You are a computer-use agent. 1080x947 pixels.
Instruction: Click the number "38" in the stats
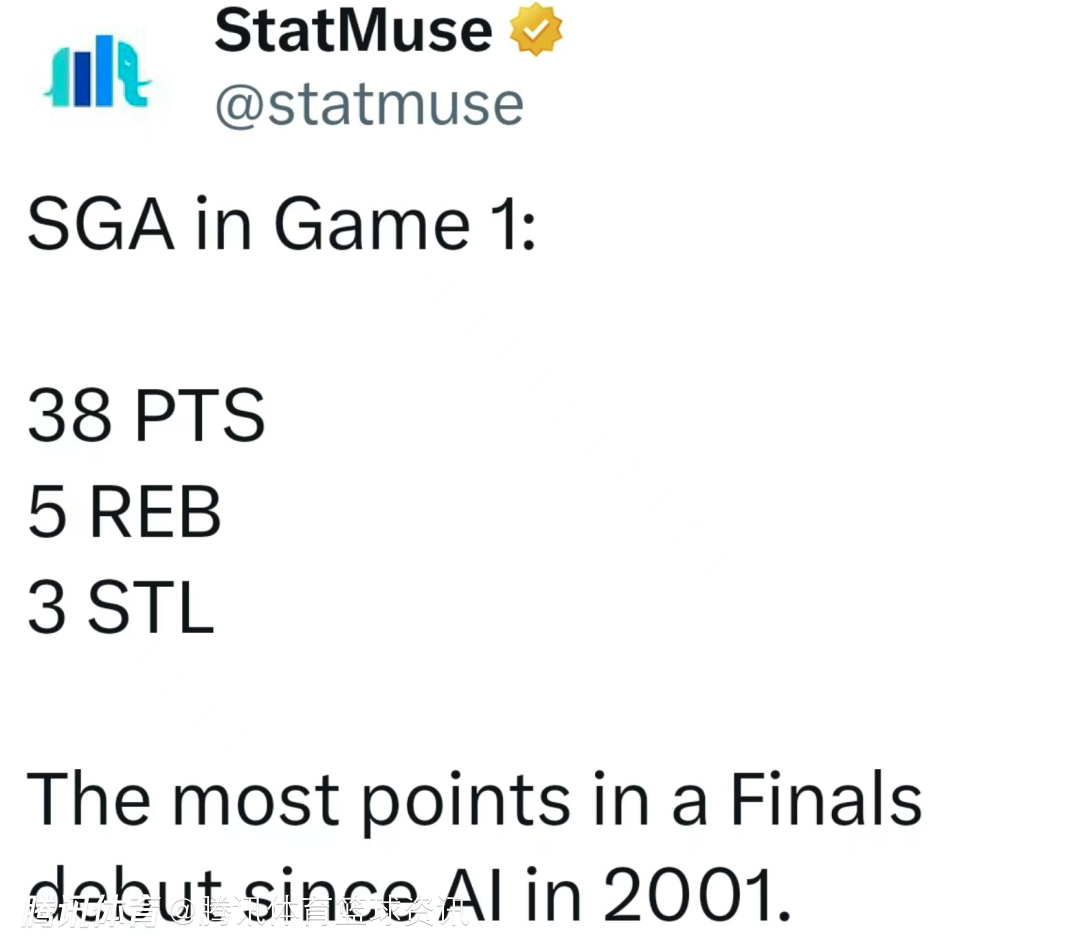(70, 416)
